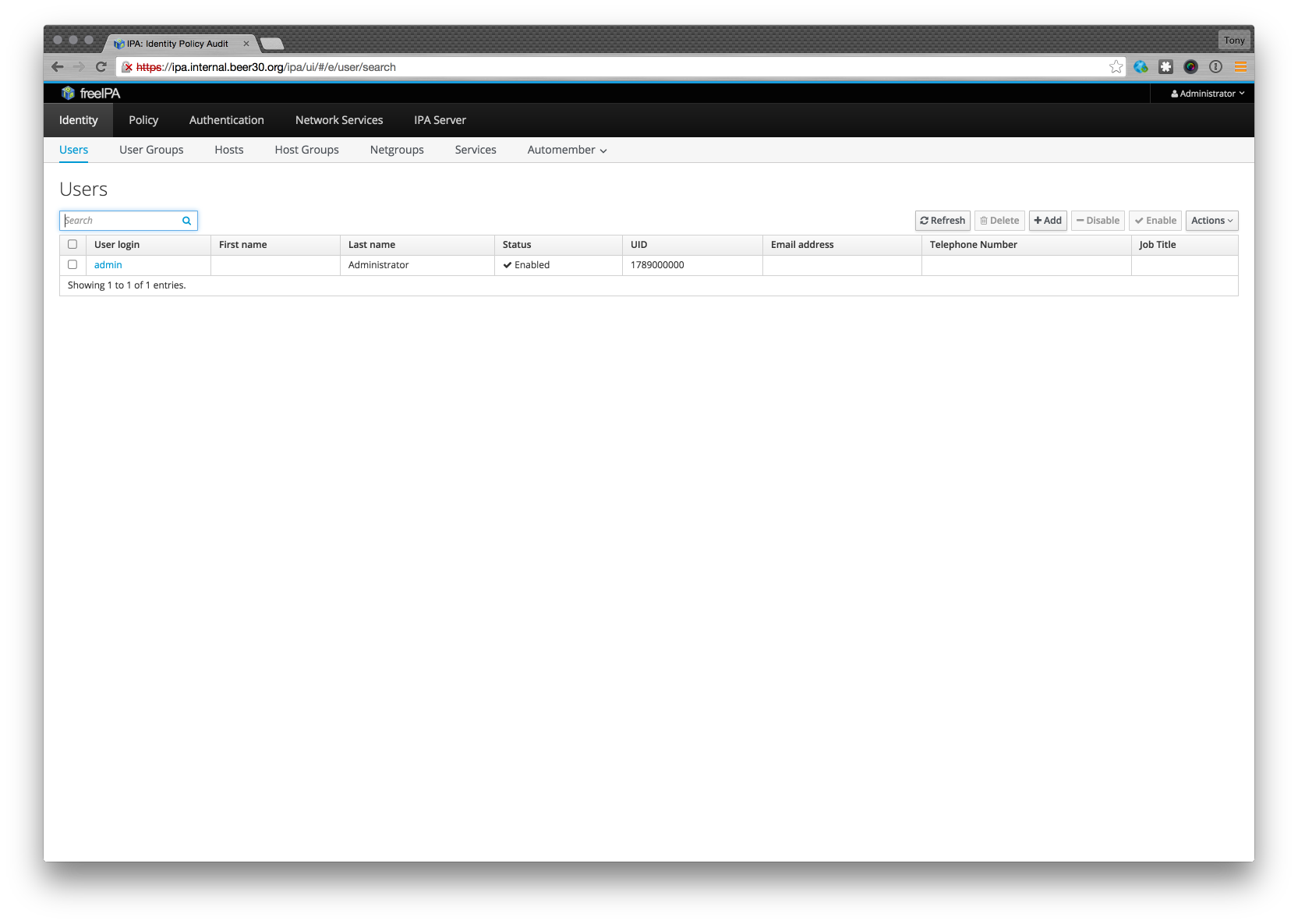Click the UID value 1789000000
Screen dimensions: 1298x924
click(657, 265)
